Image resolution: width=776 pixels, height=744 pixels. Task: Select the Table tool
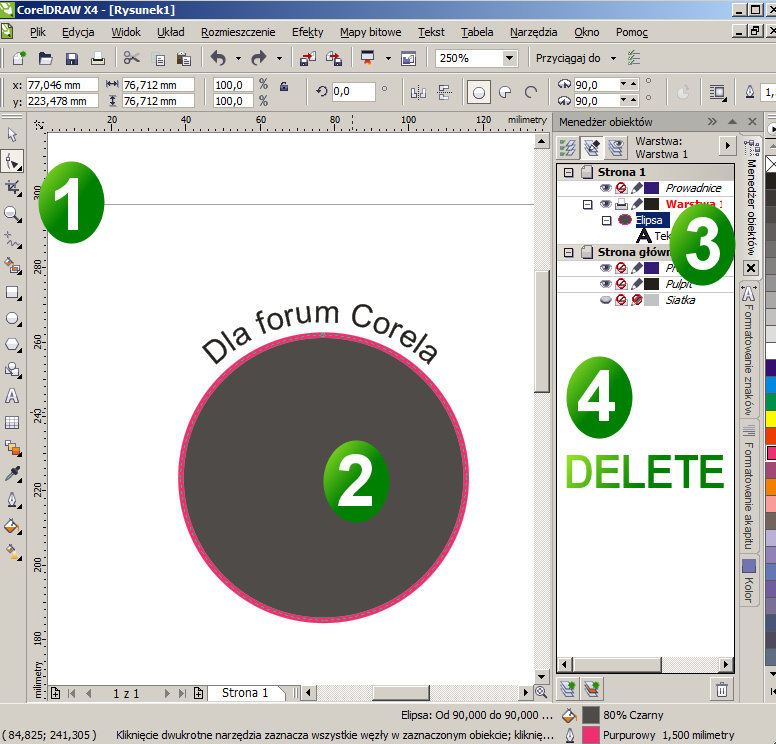[x=13, y=422]
